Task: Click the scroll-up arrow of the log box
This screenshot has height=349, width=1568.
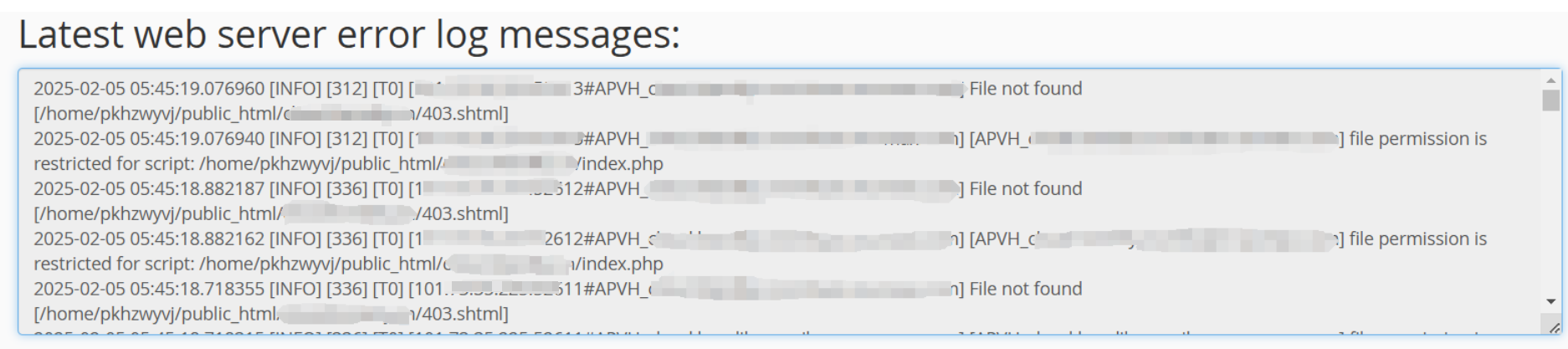Action: pyautogui.click(x=1550, y=80)
